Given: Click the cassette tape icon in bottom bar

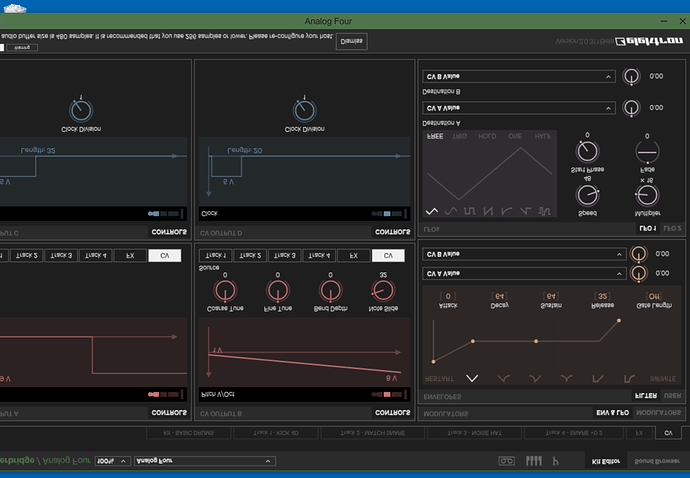Looking at the screenshot, I should (506, 461).
